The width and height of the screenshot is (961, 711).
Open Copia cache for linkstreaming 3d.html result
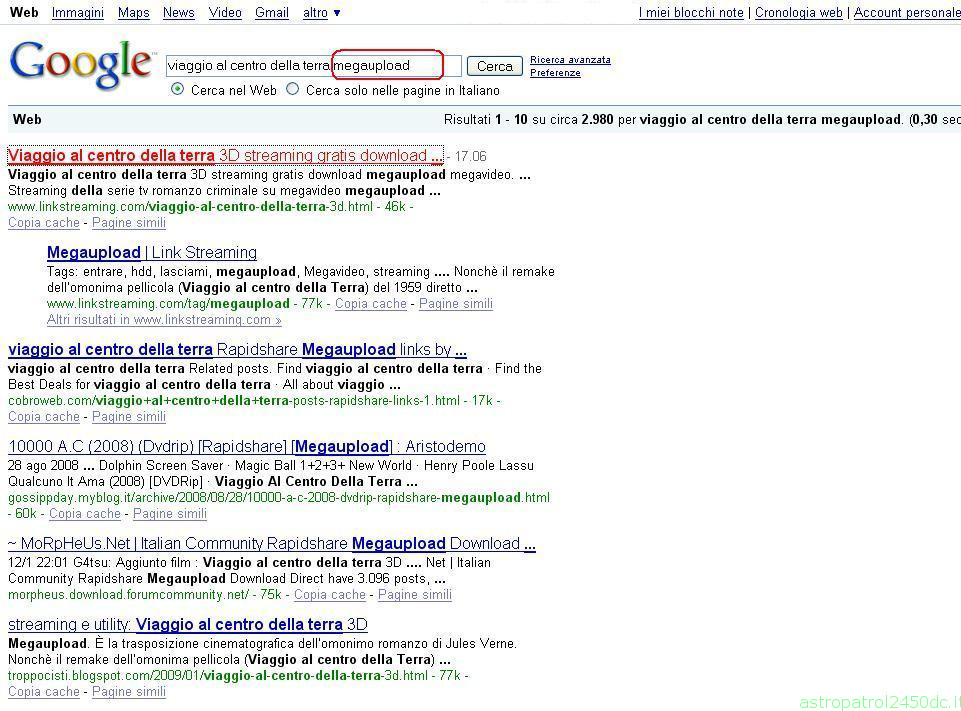pos(44,223)
